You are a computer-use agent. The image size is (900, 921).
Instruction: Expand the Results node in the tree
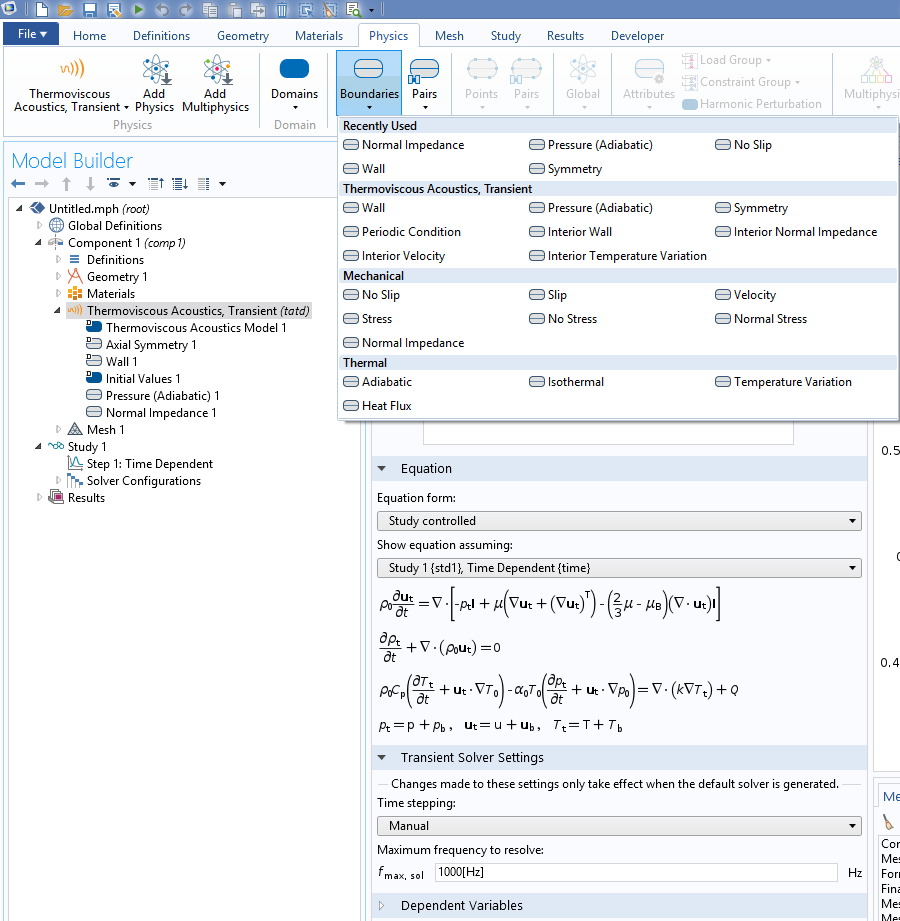pyautogui.click(x=40, y=498)
